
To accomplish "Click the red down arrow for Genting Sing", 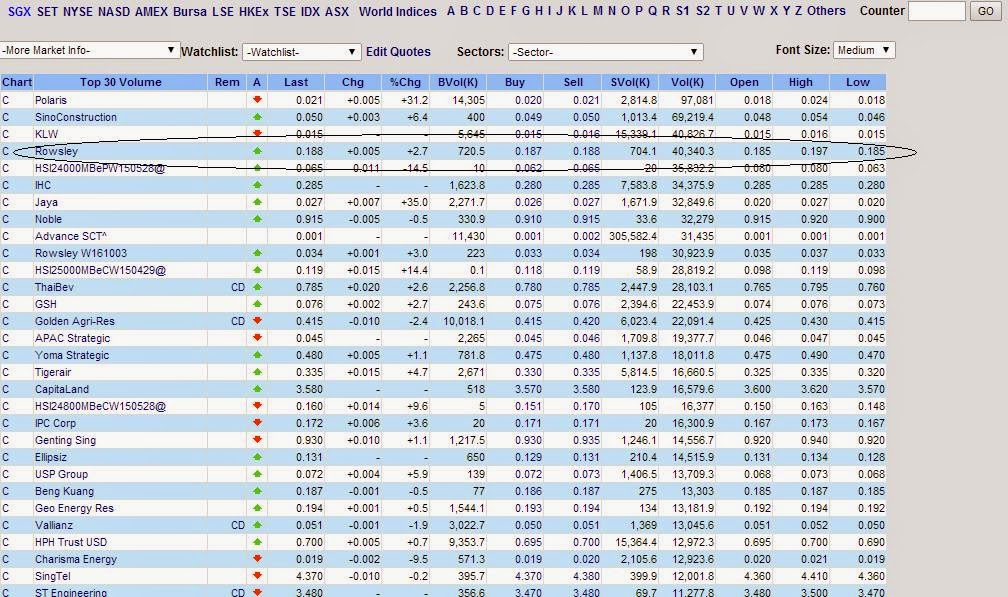I will pyautogui.click(x=257, y=440).
